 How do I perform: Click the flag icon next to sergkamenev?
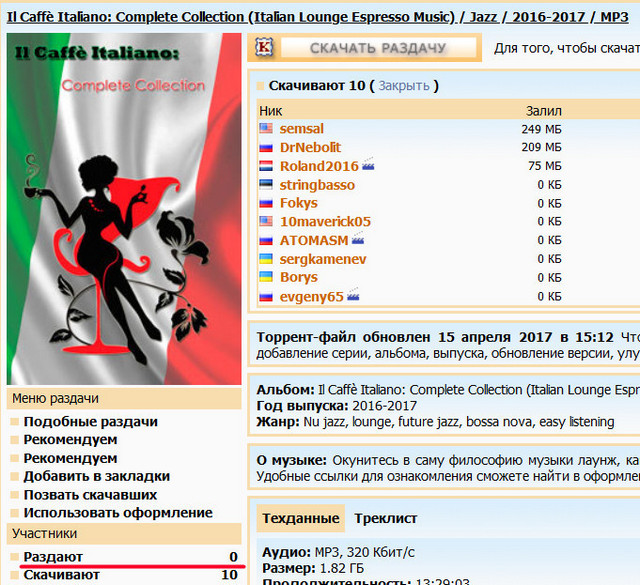tap(266, 259)
